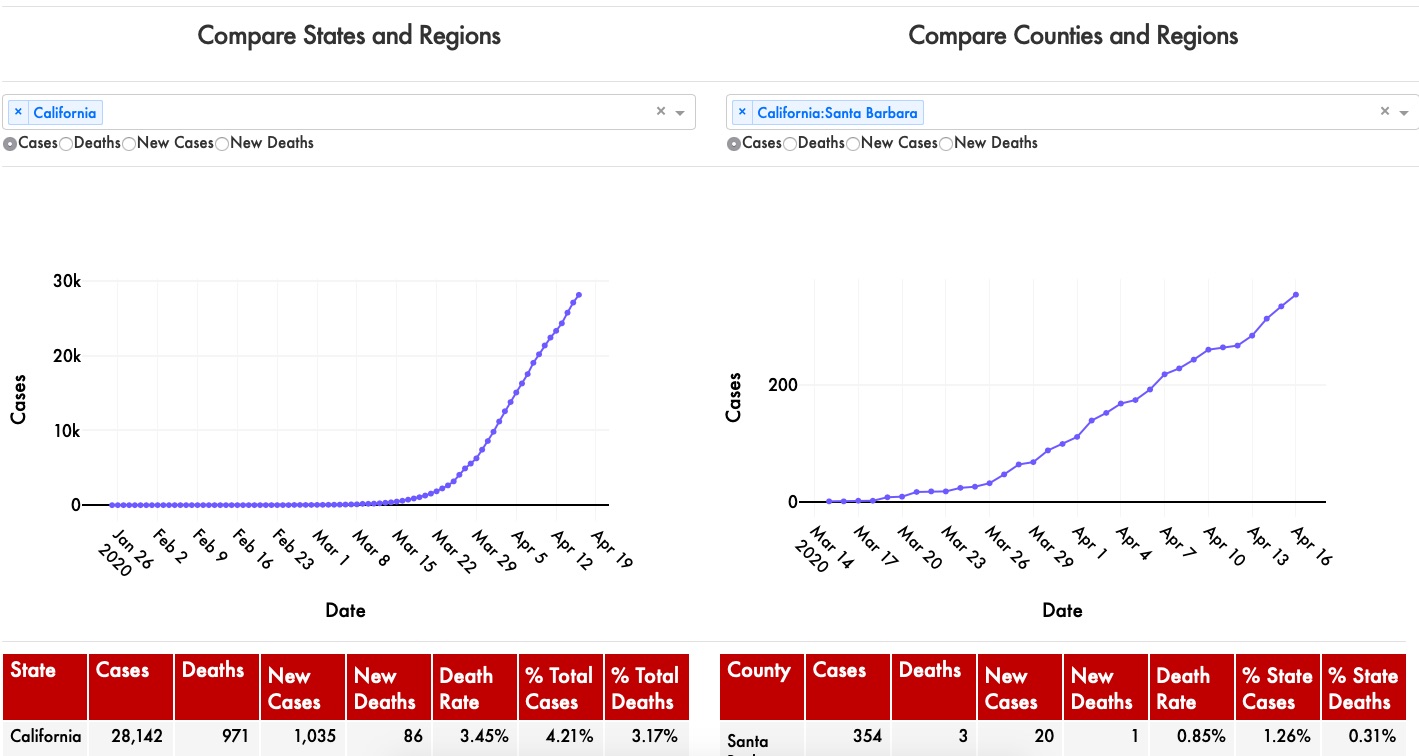This screenshot has width=1419, height=756.
Task: Sort state table by New Deaths header
Action: click(390, 688)
